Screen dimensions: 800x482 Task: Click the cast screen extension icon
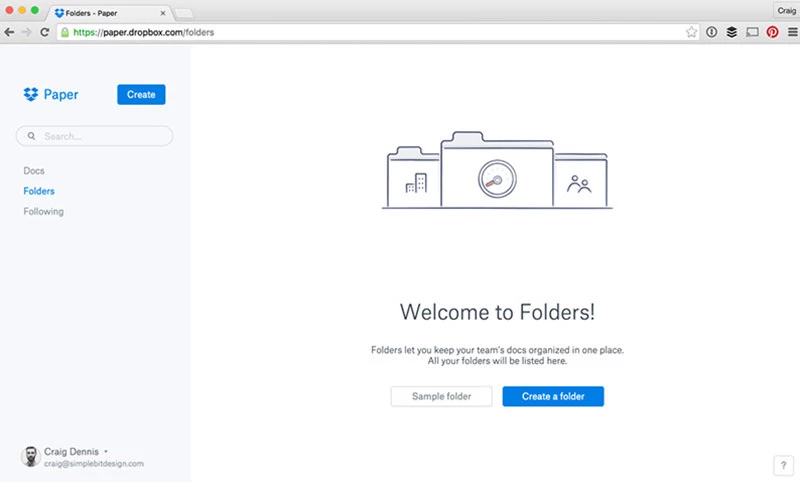pos(752,32)
